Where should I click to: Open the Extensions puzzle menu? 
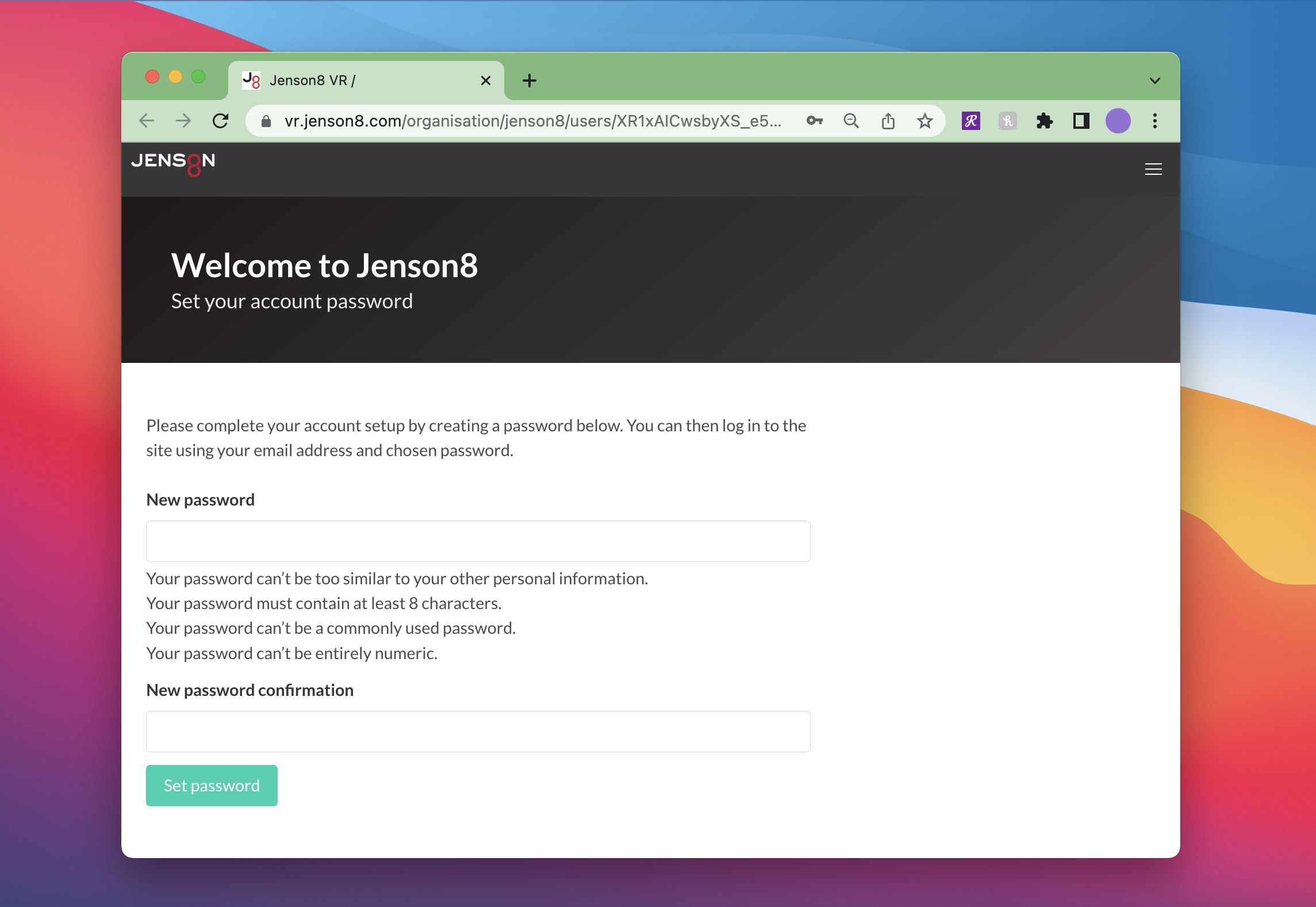tap(1045, 121)
